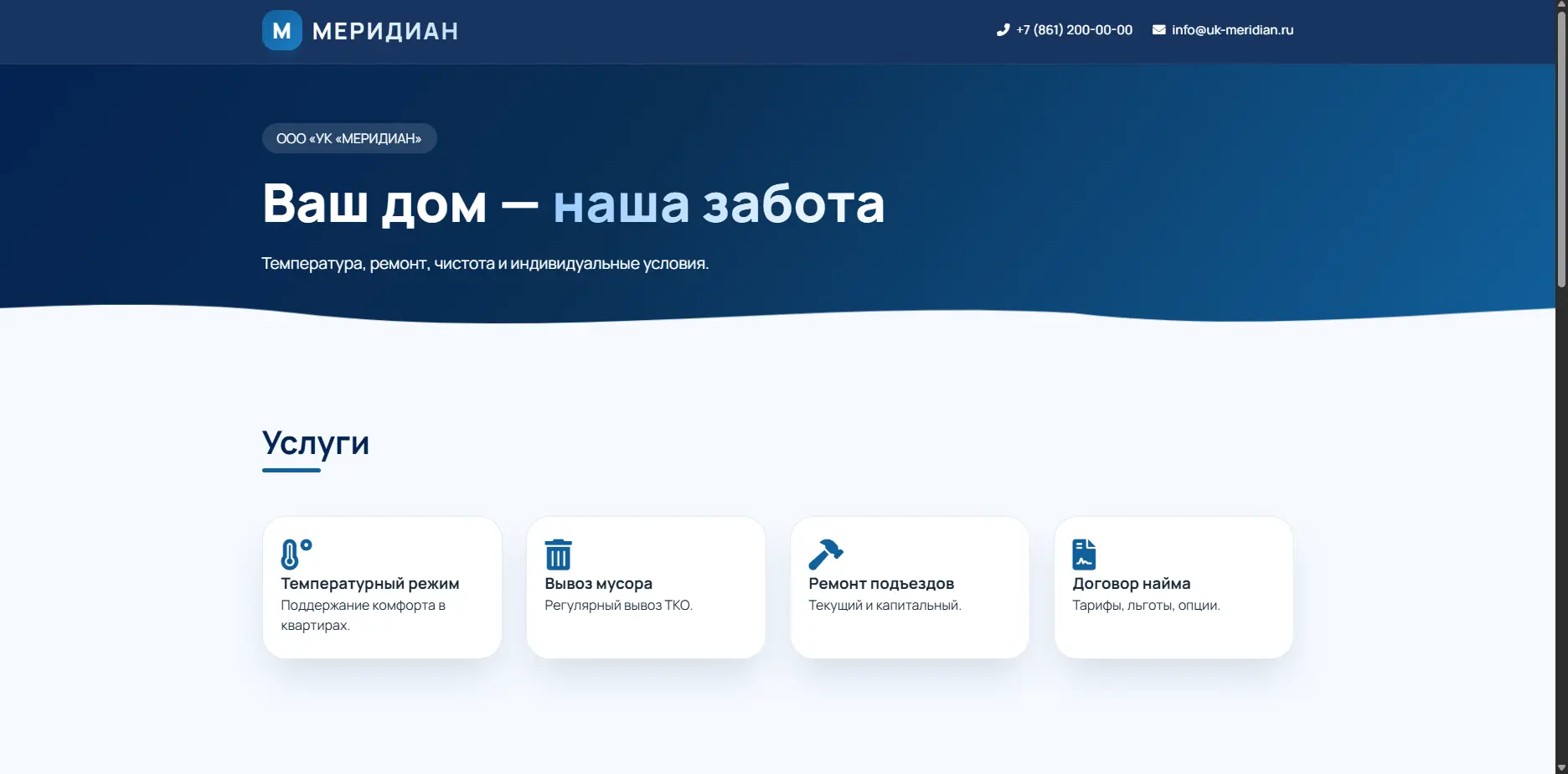Click the text Текущий и капитальный
Screen dimensions: 1568x774
tap(885, 606)
